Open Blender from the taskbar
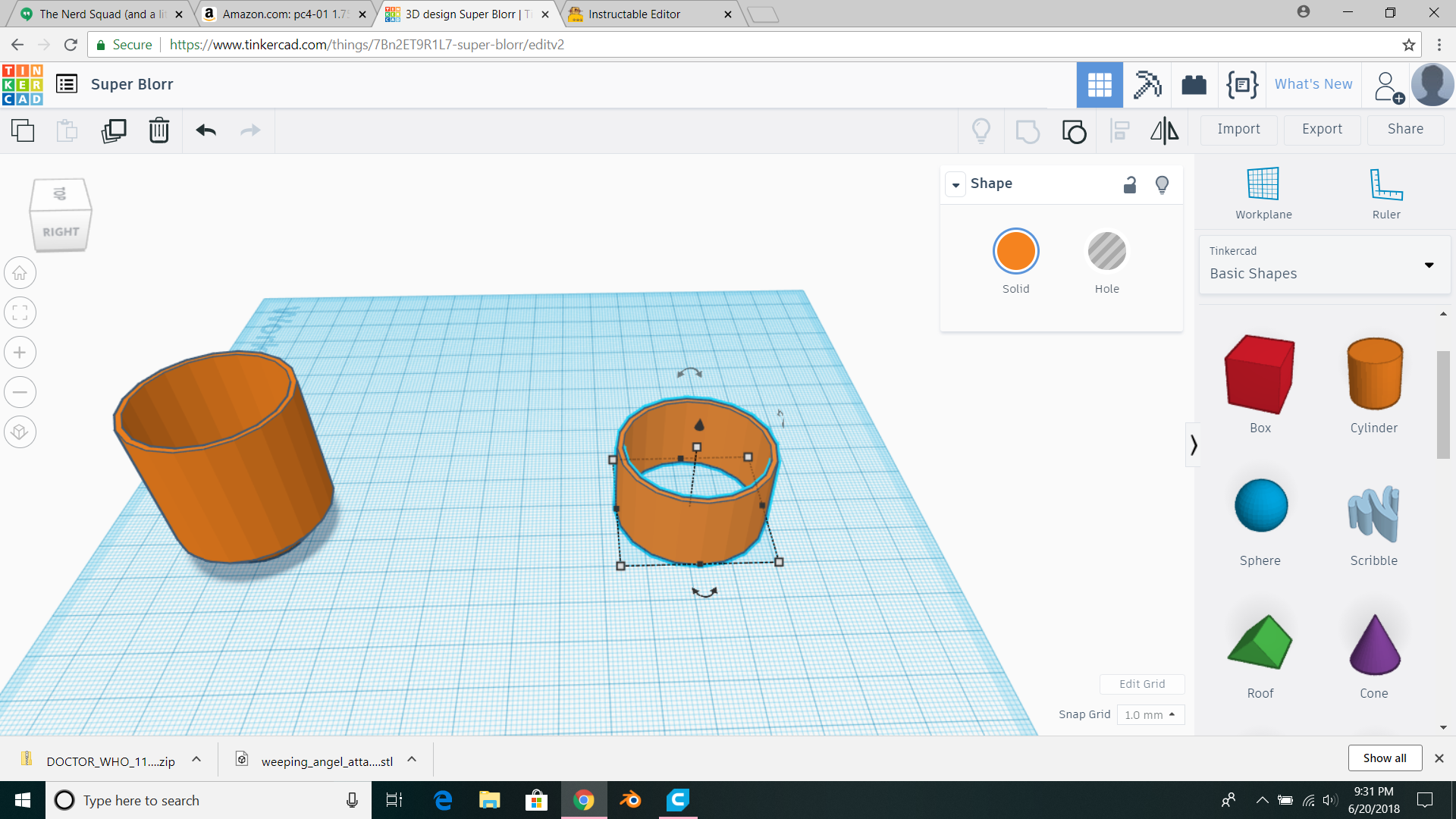Screen dimensions: 1456x819 coord(630,800)
